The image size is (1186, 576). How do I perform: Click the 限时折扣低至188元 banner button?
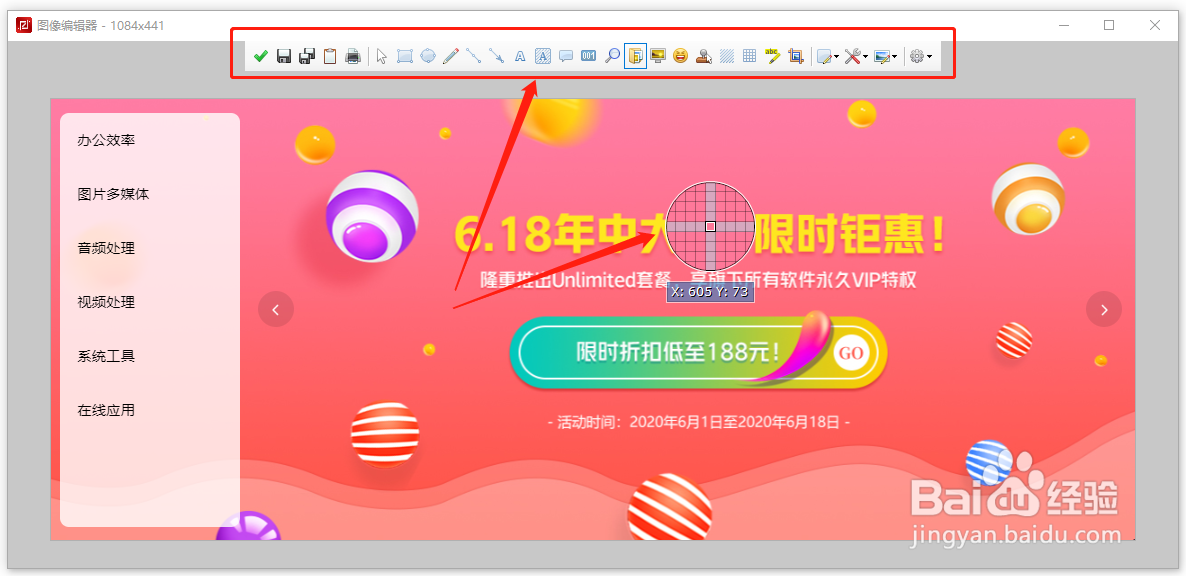tap(698, 353)
